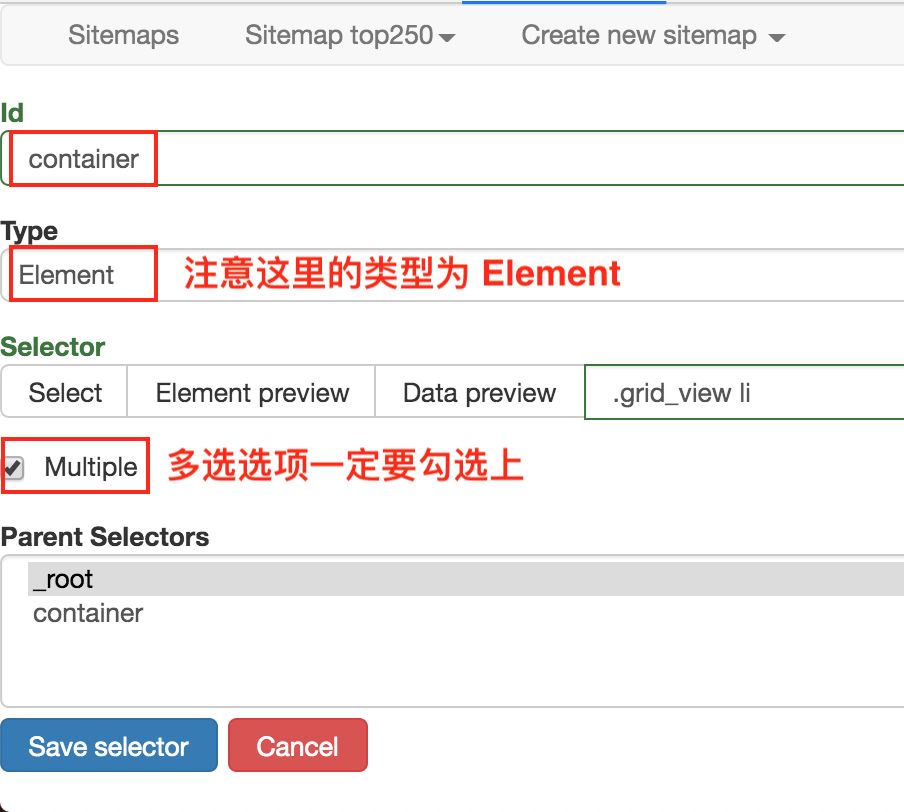Click the Data preview button
The image size is (904, 812).
click(479, 393)
